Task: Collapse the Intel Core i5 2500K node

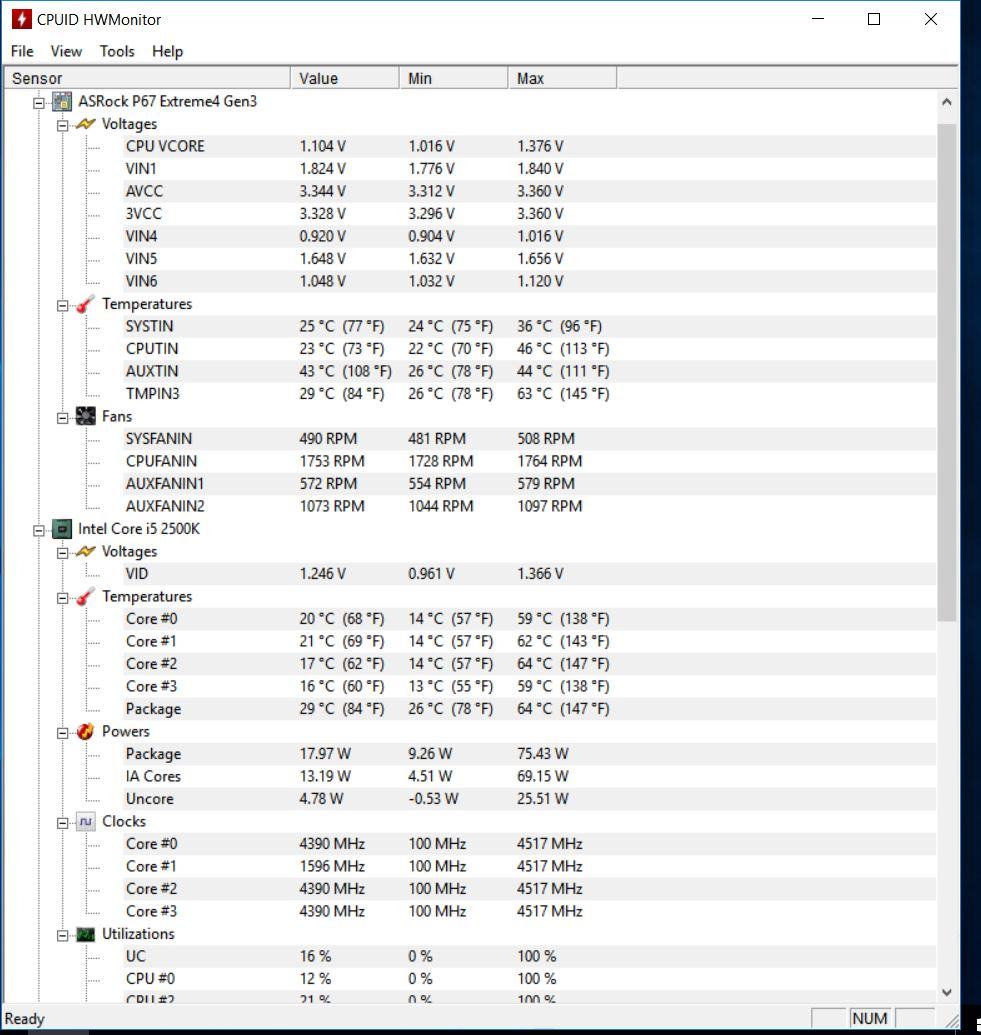Action: pos(39,531)
